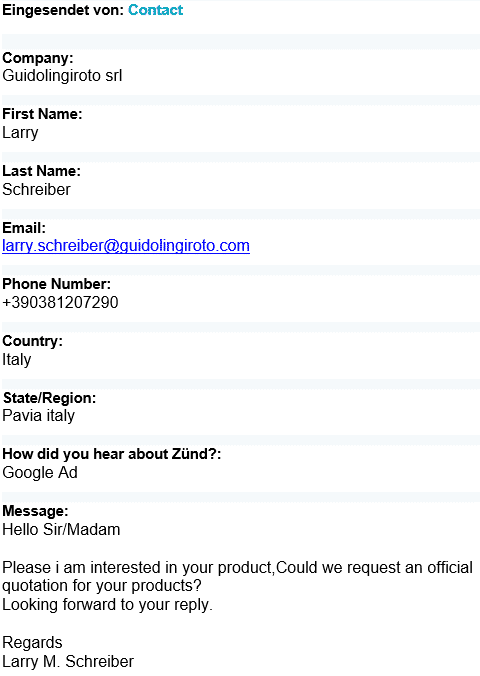Click the Larry M. Schreiber signature line
This screenshot has height=676, width=480.
pos(68,661)
